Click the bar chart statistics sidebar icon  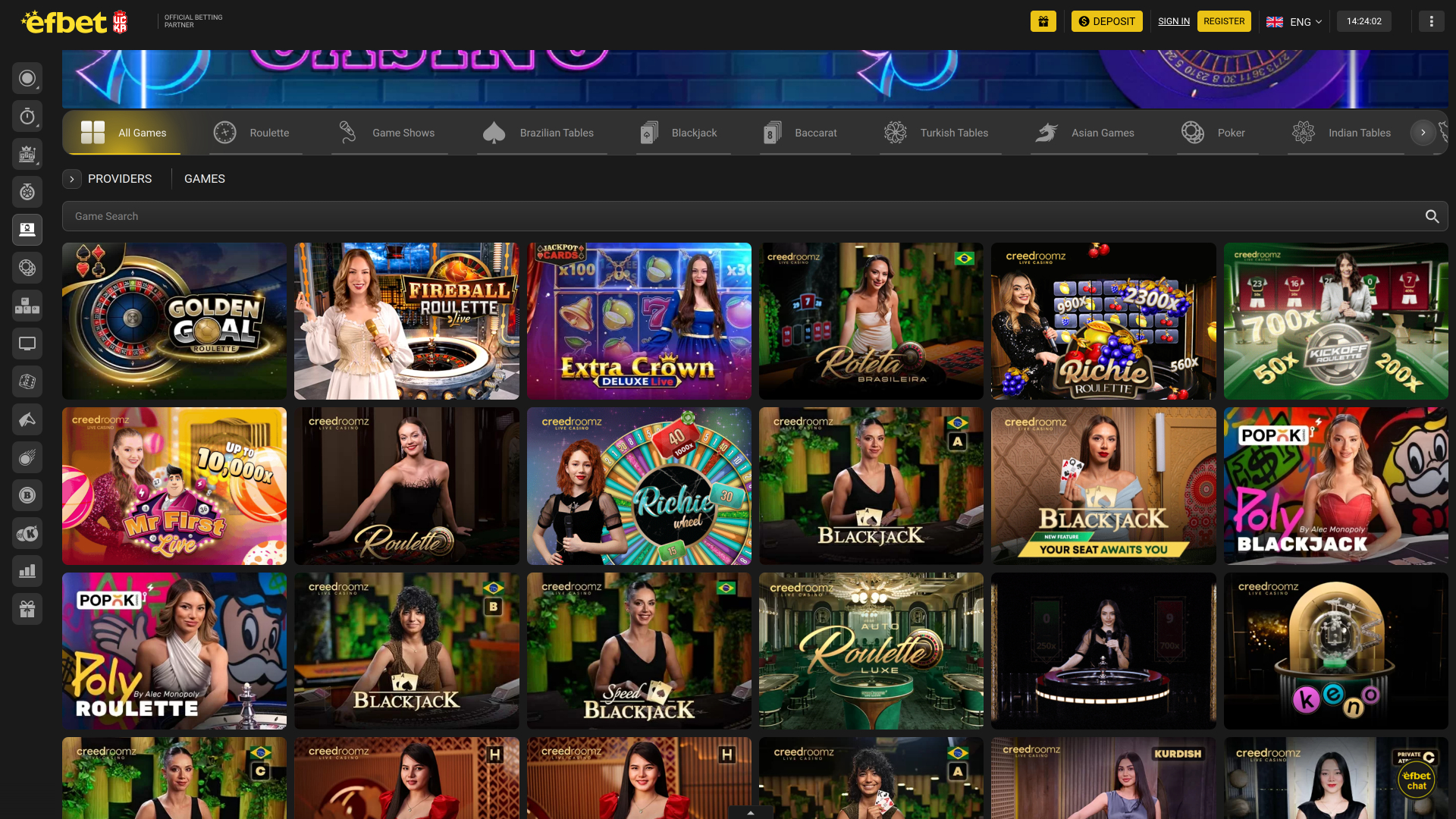coord(27,570)
